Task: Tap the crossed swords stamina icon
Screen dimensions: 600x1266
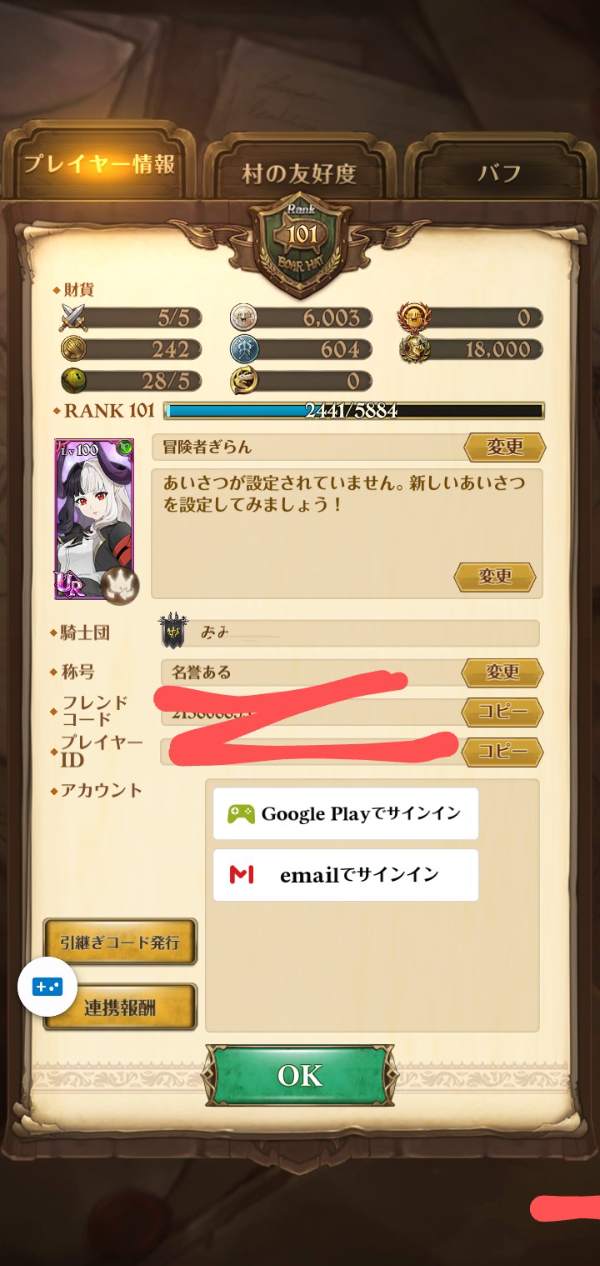Action: 73,318
